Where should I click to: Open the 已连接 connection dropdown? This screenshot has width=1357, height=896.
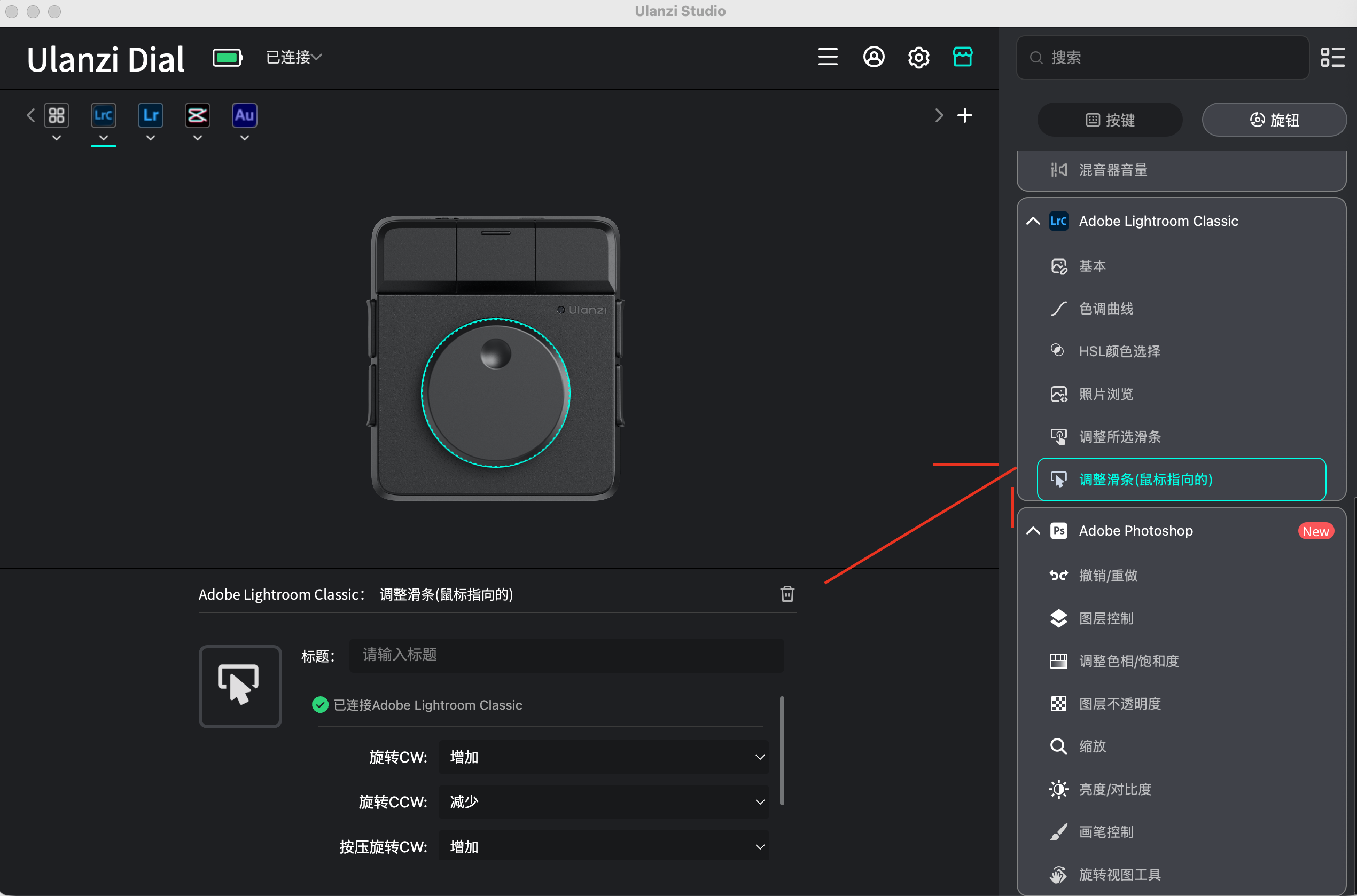tap(294, 57)
